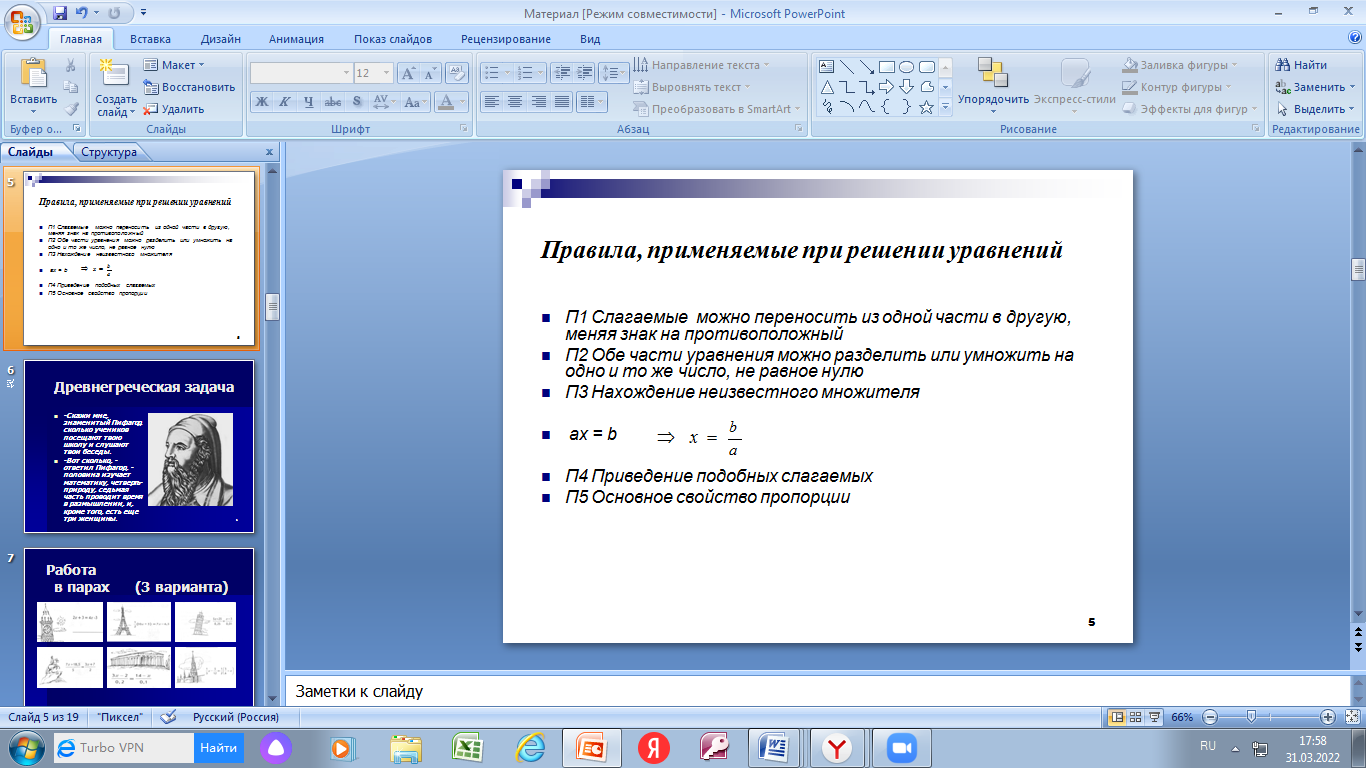The image size is (1366, 768).
Task: Select slide 6 thumbnail Древнегреческая задача
Action: click(x=139, y=446)
